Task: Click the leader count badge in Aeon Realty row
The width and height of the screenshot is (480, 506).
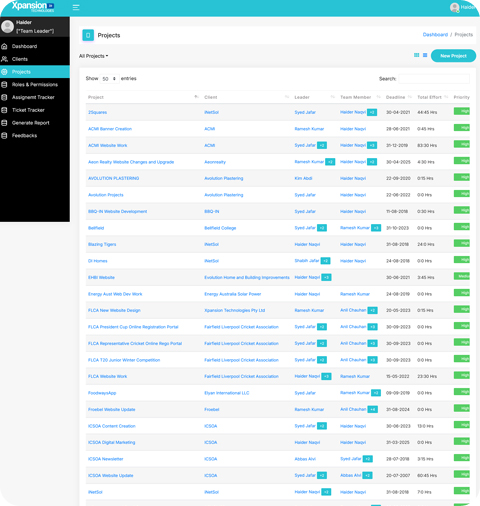Action: pyautogui.click(x=330, y=162)
